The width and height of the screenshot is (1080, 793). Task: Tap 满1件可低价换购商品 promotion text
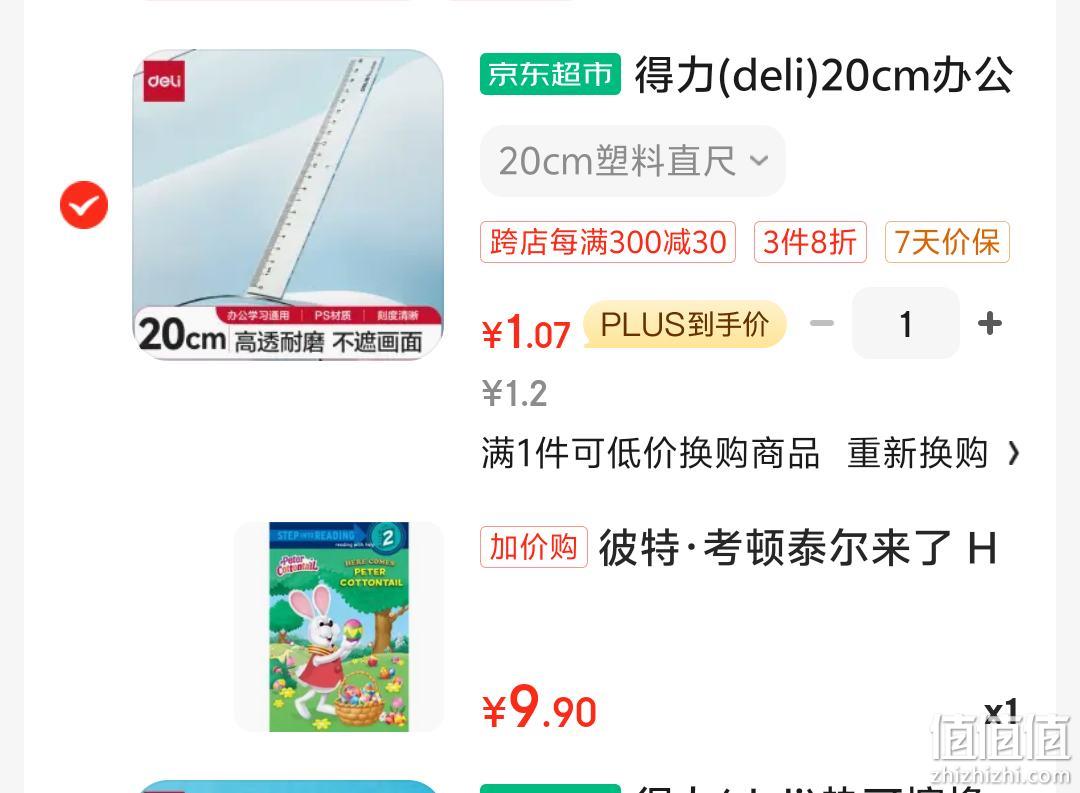650,453
